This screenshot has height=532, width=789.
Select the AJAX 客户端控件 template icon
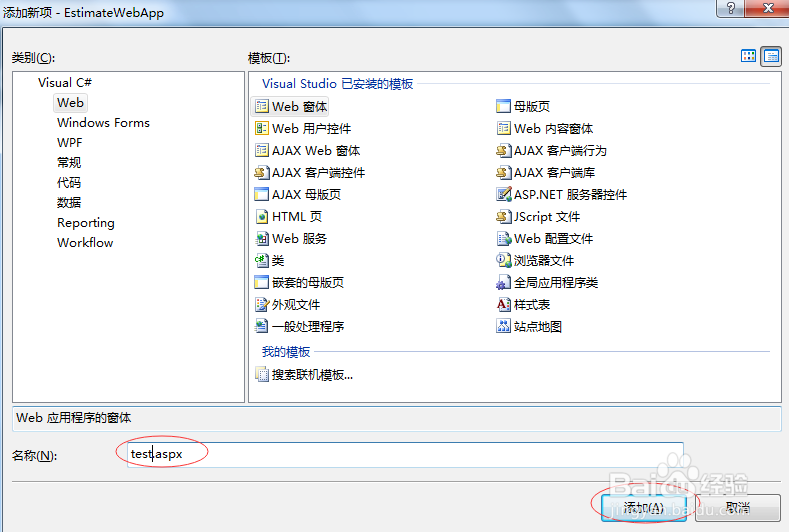(262, 173)
